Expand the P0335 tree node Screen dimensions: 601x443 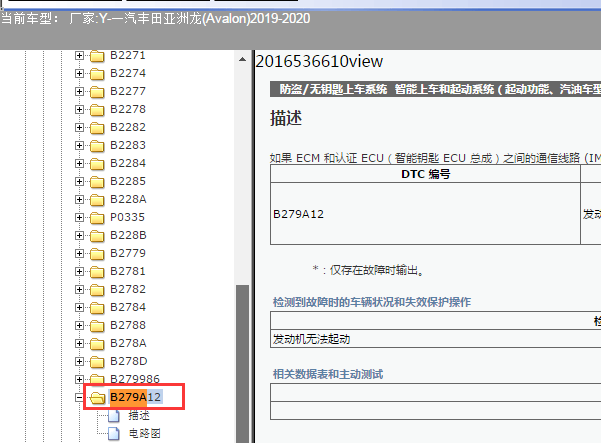(x=79, y=218)
